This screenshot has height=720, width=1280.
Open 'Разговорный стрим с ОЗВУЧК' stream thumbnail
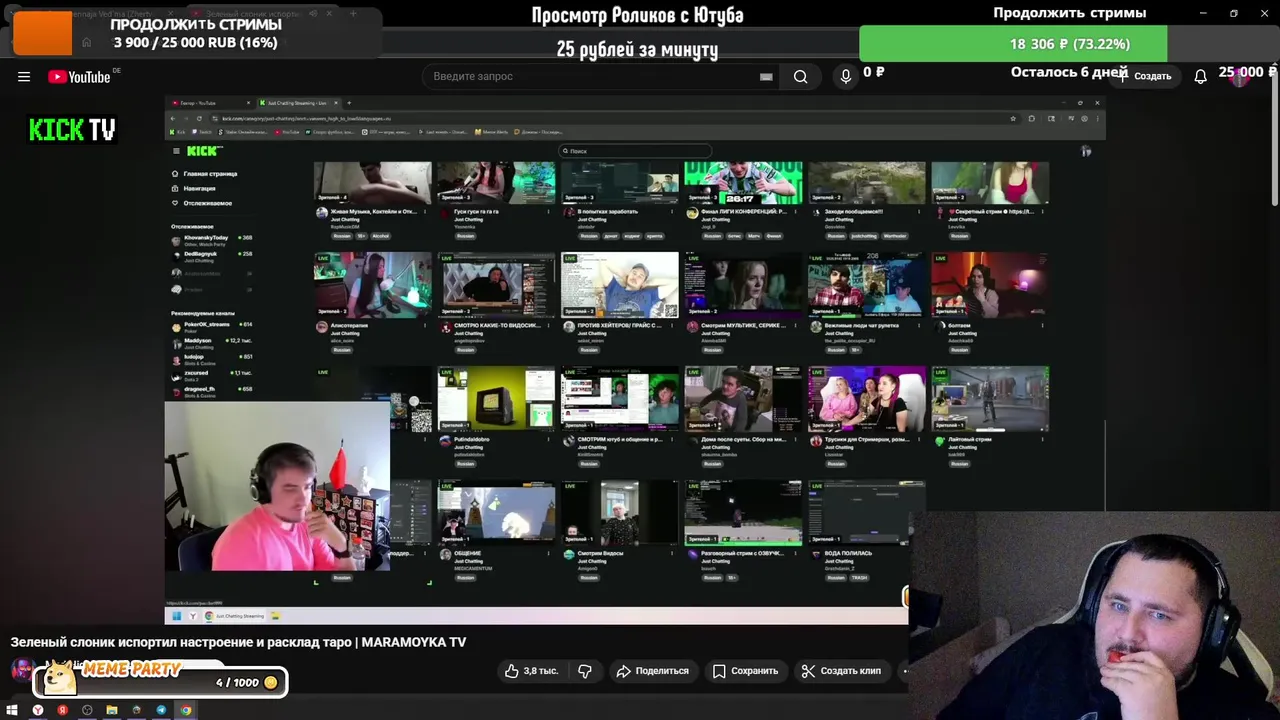[743, 513]
